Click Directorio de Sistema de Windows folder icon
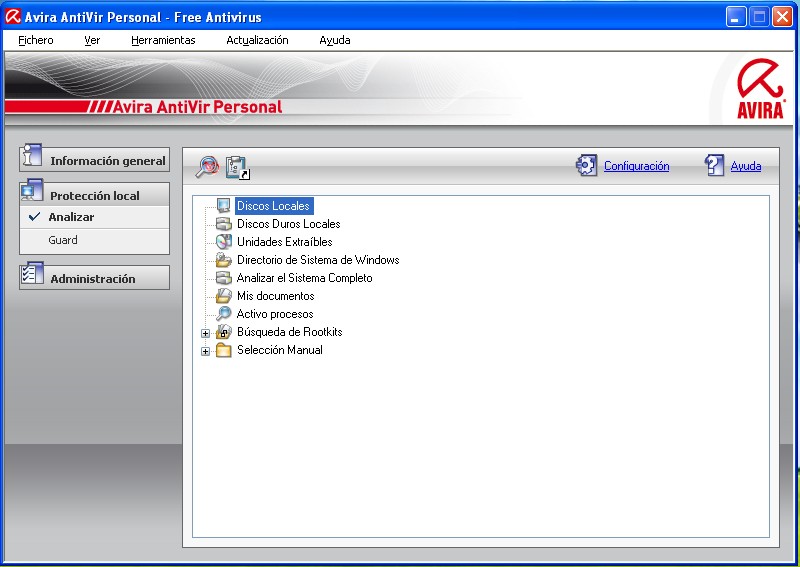The height and width of the screenshot is (567, 800). (x=223, y=260)
